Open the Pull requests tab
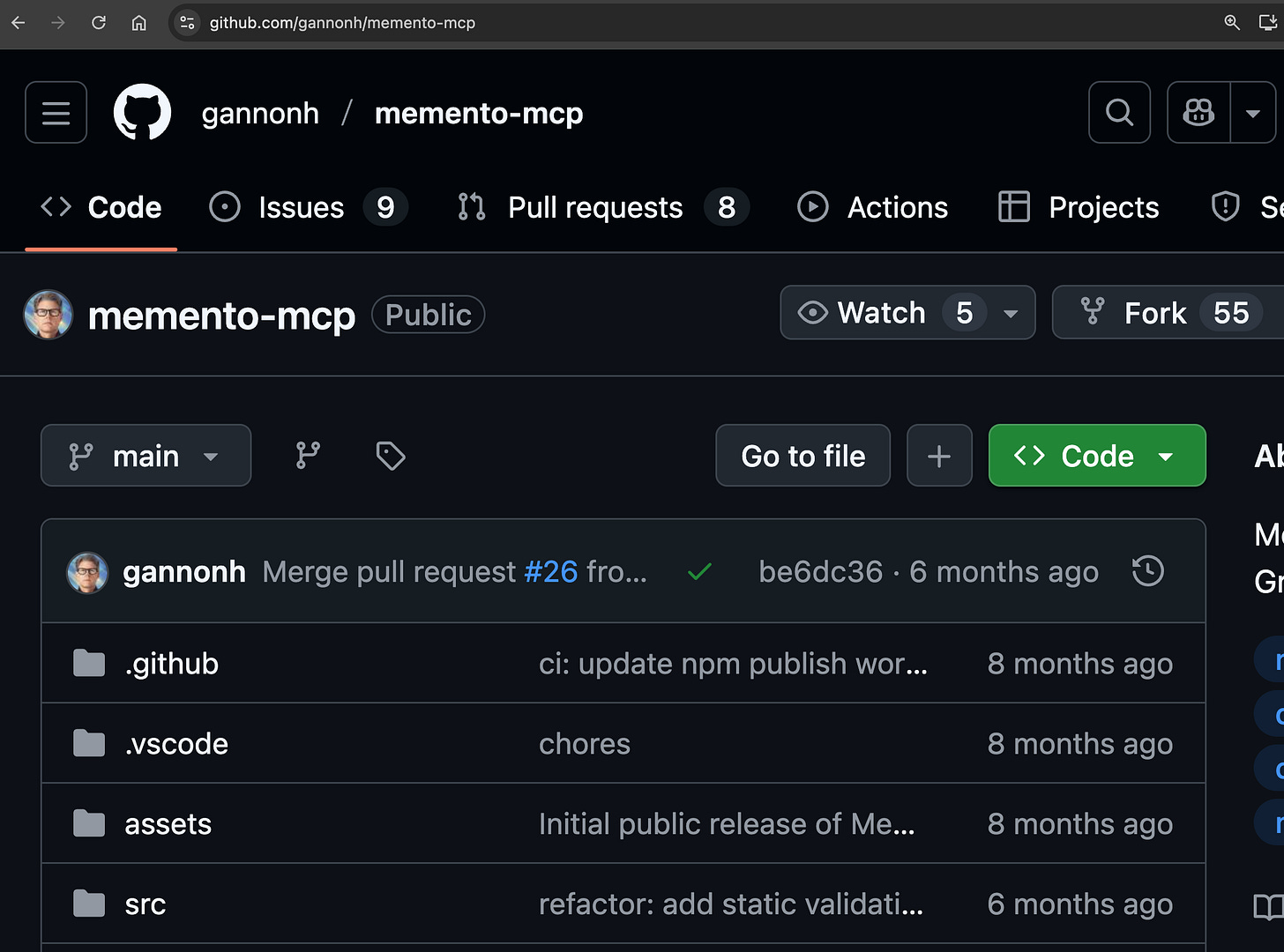This screenshot has height=952, width=1284. [x=602, y=208]
